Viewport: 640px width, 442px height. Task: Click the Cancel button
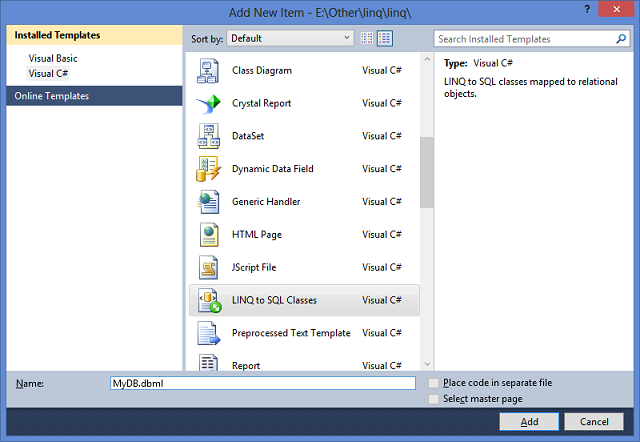(594, 422)
